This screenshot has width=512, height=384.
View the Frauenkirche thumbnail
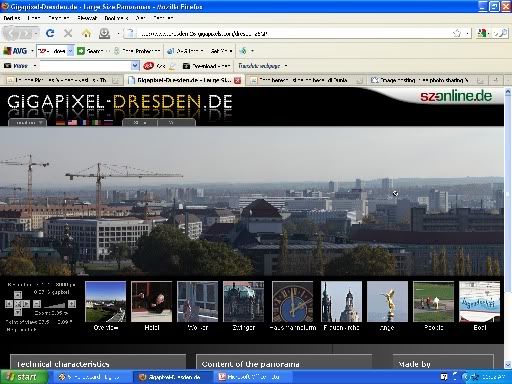click(341, 302)
